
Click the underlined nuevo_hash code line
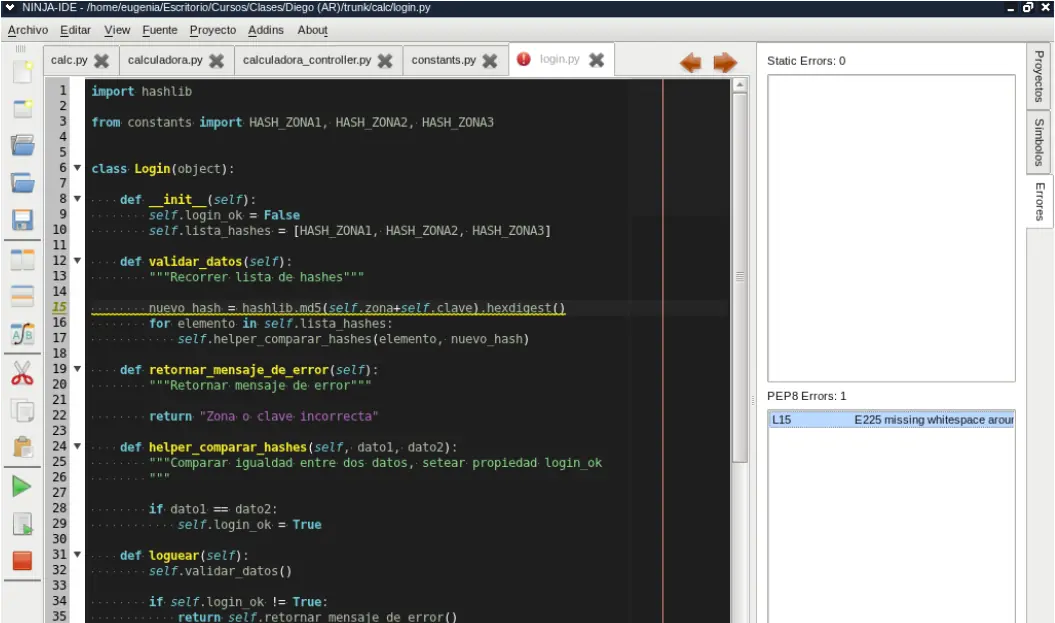point(357,307)
